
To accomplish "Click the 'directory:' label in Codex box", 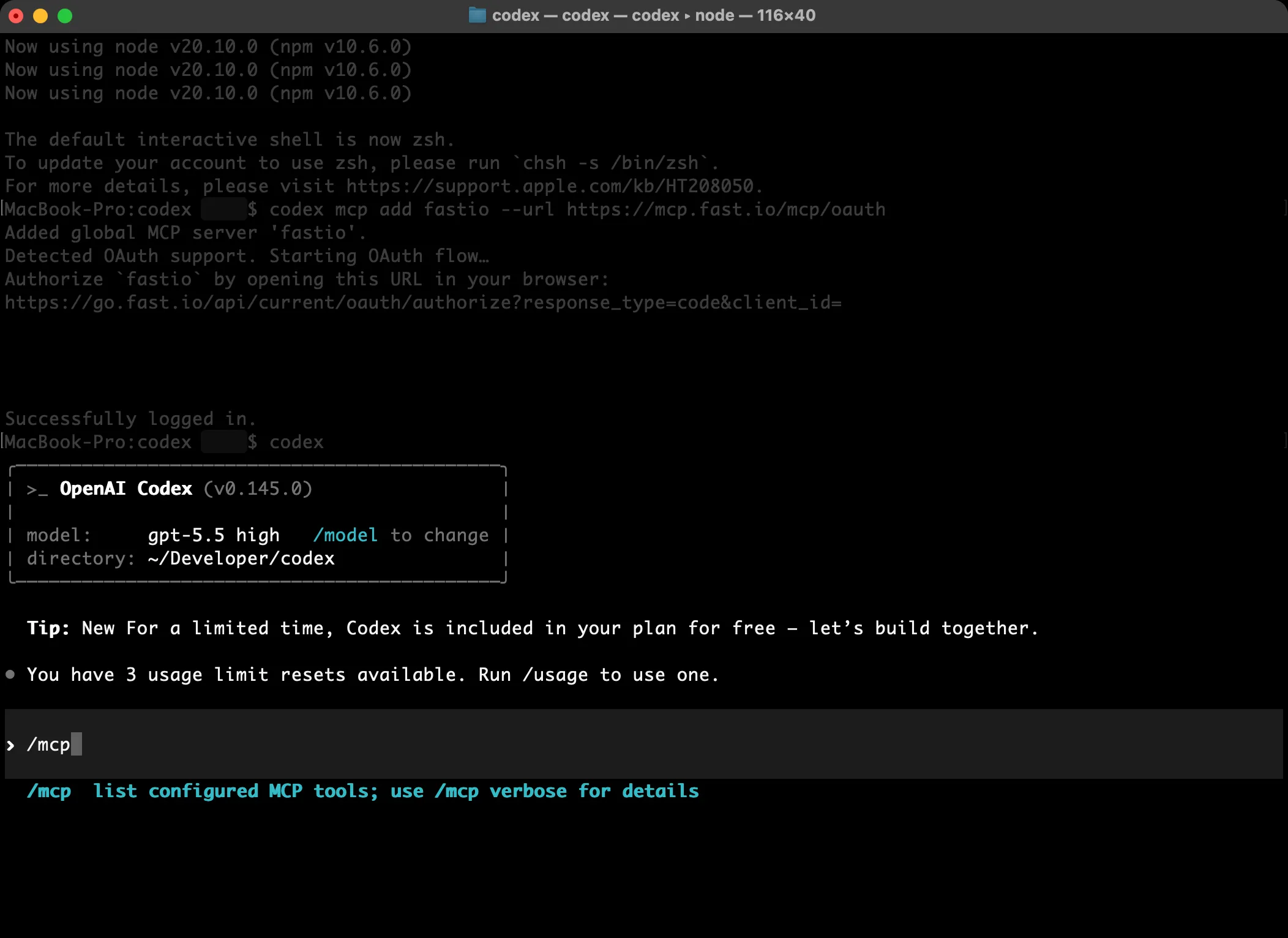I will [81, 558].
